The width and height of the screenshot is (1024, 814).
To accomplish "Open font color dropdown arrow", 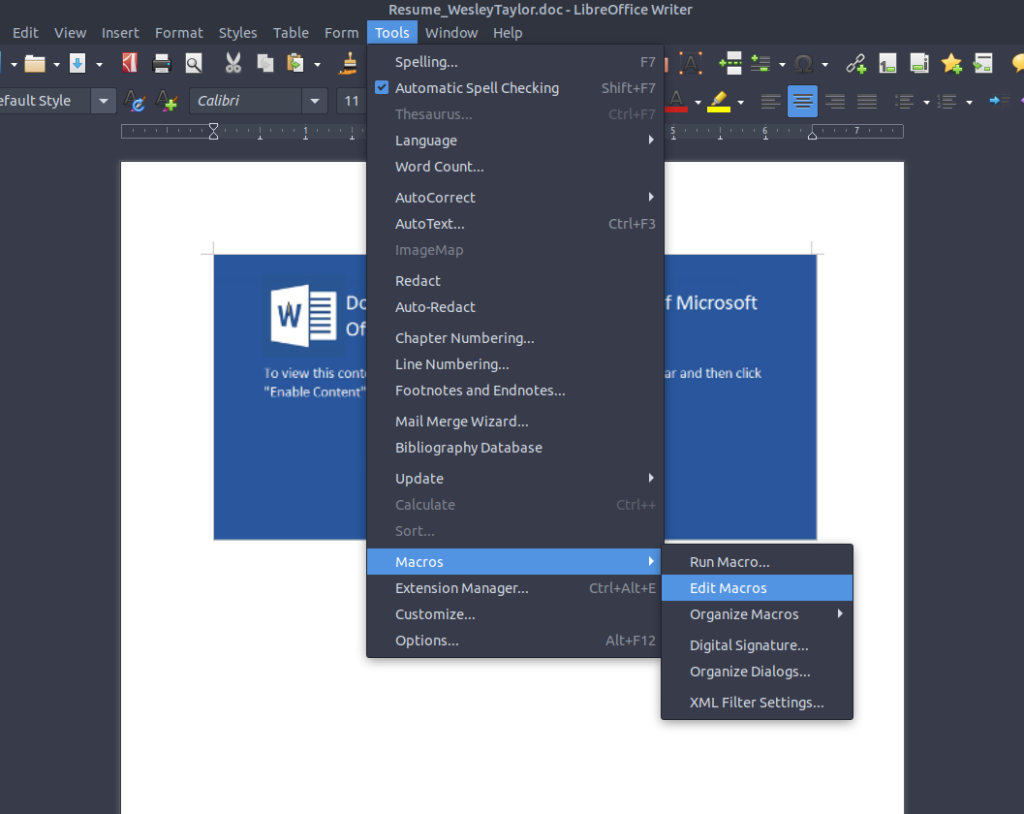I will coord(698,103).
